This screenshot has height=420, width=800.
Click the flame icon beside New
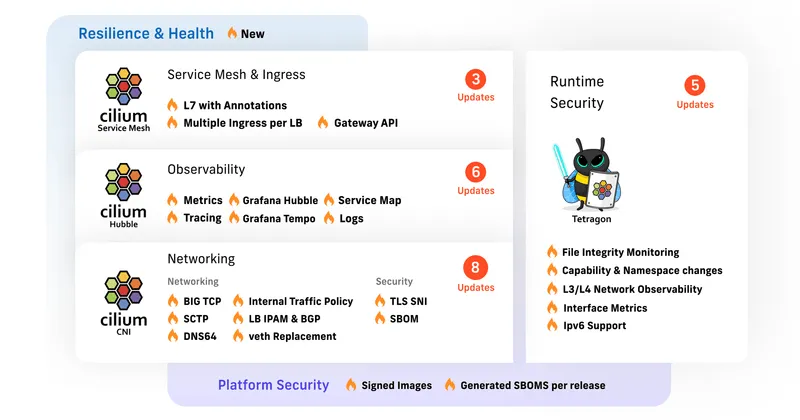(x=232, y=33)
